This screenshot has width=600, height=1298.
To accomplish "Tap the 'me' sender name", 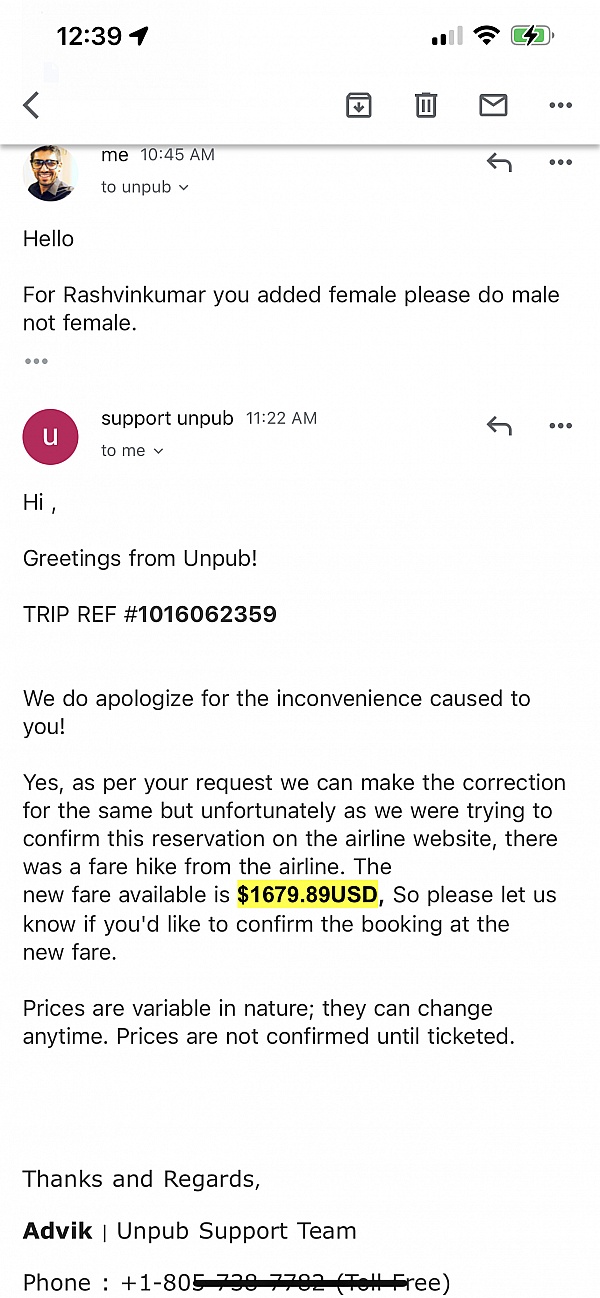I will [115, 155].
